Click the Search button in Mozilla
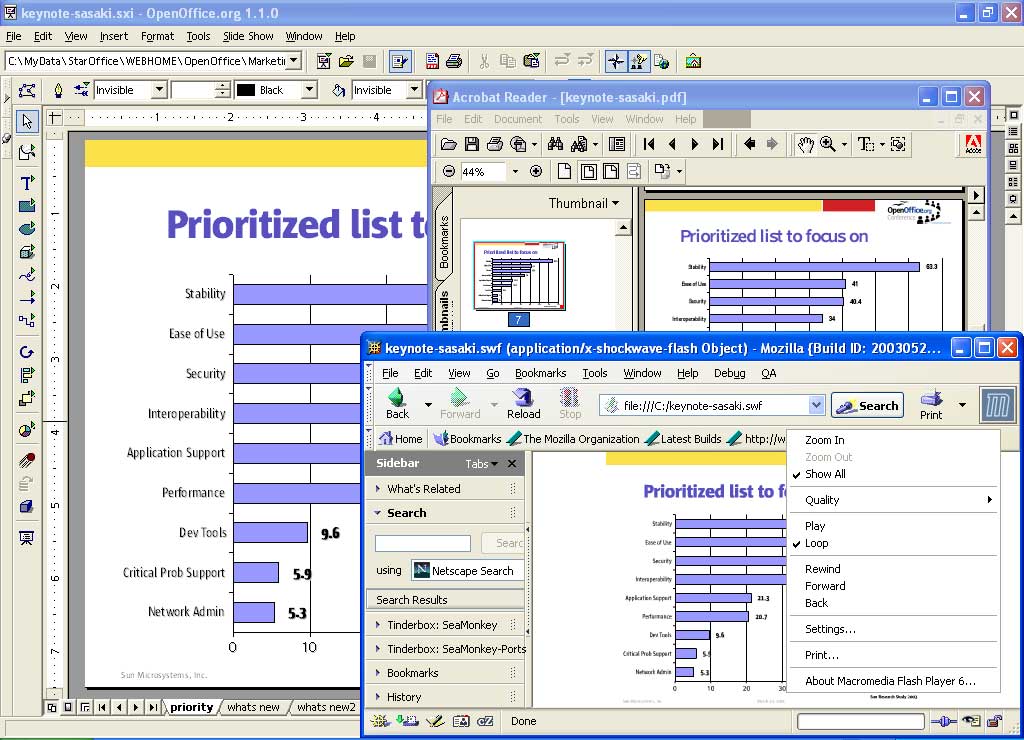 click(867, 405)
